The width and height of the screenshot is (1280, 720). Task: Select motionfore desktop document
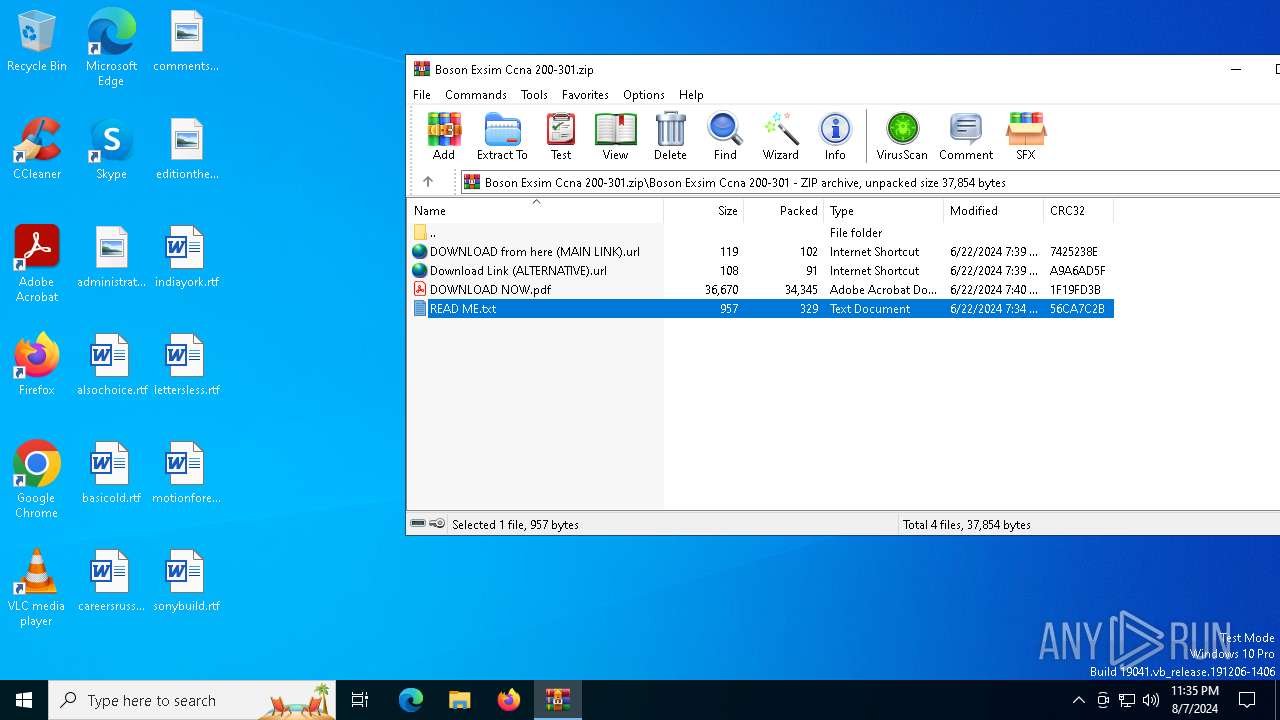pos(186,473)
